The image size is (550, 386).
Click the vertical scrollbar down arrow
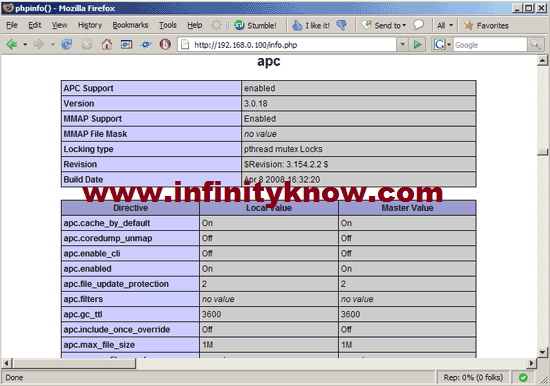(x=542, y=352)
